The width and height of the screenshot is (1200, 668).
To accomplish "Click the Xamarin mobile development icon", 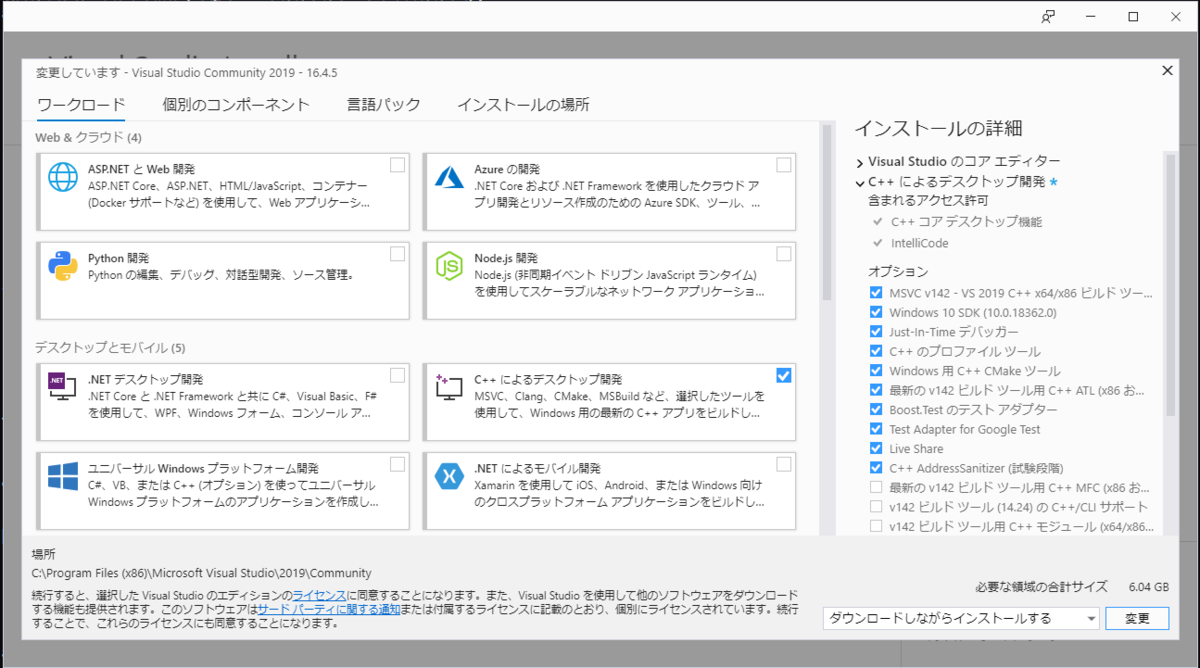I will 448,475.
